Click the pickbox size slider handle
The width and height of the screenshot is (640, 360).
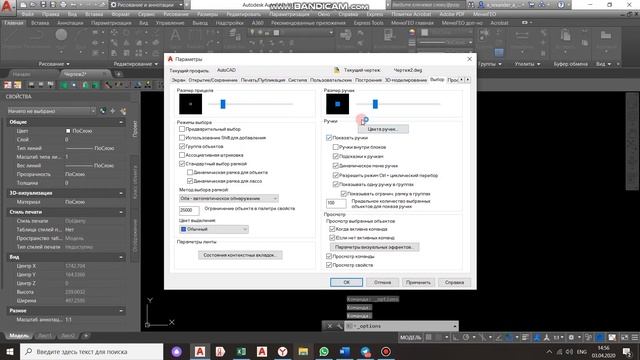click(x=223, y=104)
